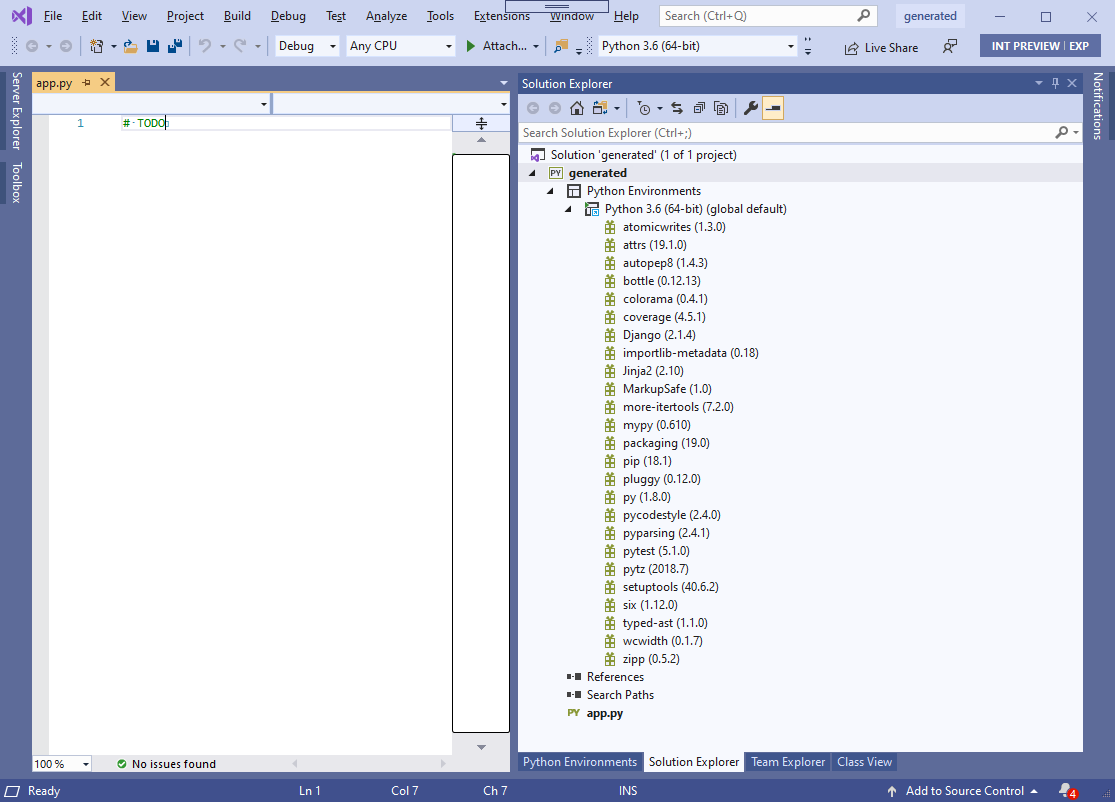Click Solution Explorer Back arrow icon
The height and width of the screenshot is (802, 1115).
pyautogui.click(x=533, y=108)
